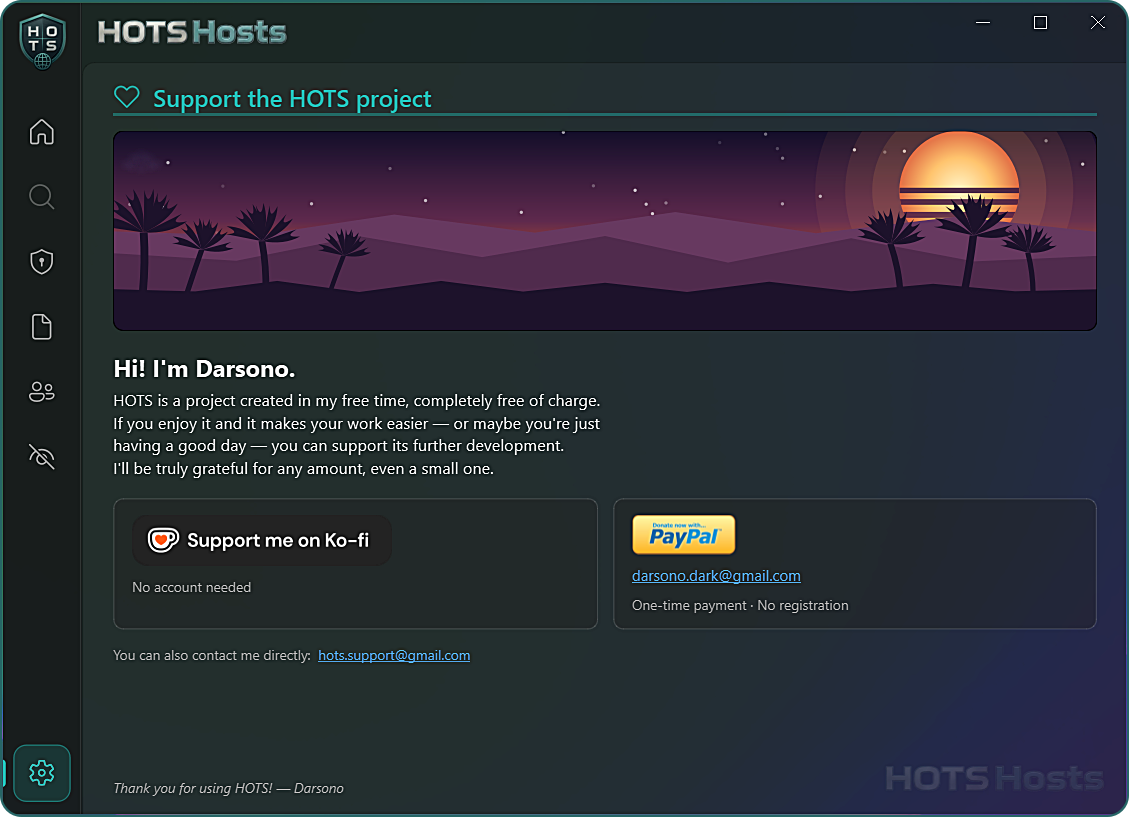This screenshot has height=817, width=1129.
Task: Click the HOTS shield logo
Action: (42, 41)
